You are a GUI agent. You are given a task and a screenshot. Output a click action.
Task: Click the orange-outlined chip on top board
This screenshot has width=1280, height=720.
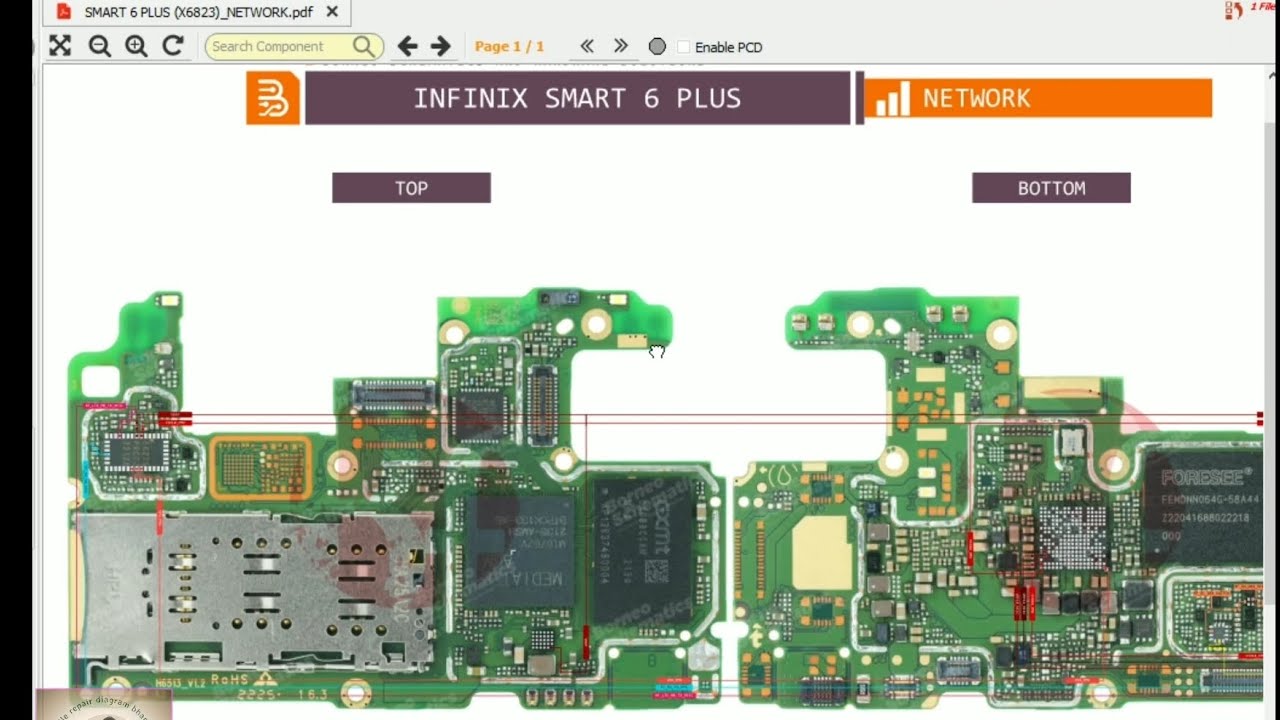coord(261,467)
